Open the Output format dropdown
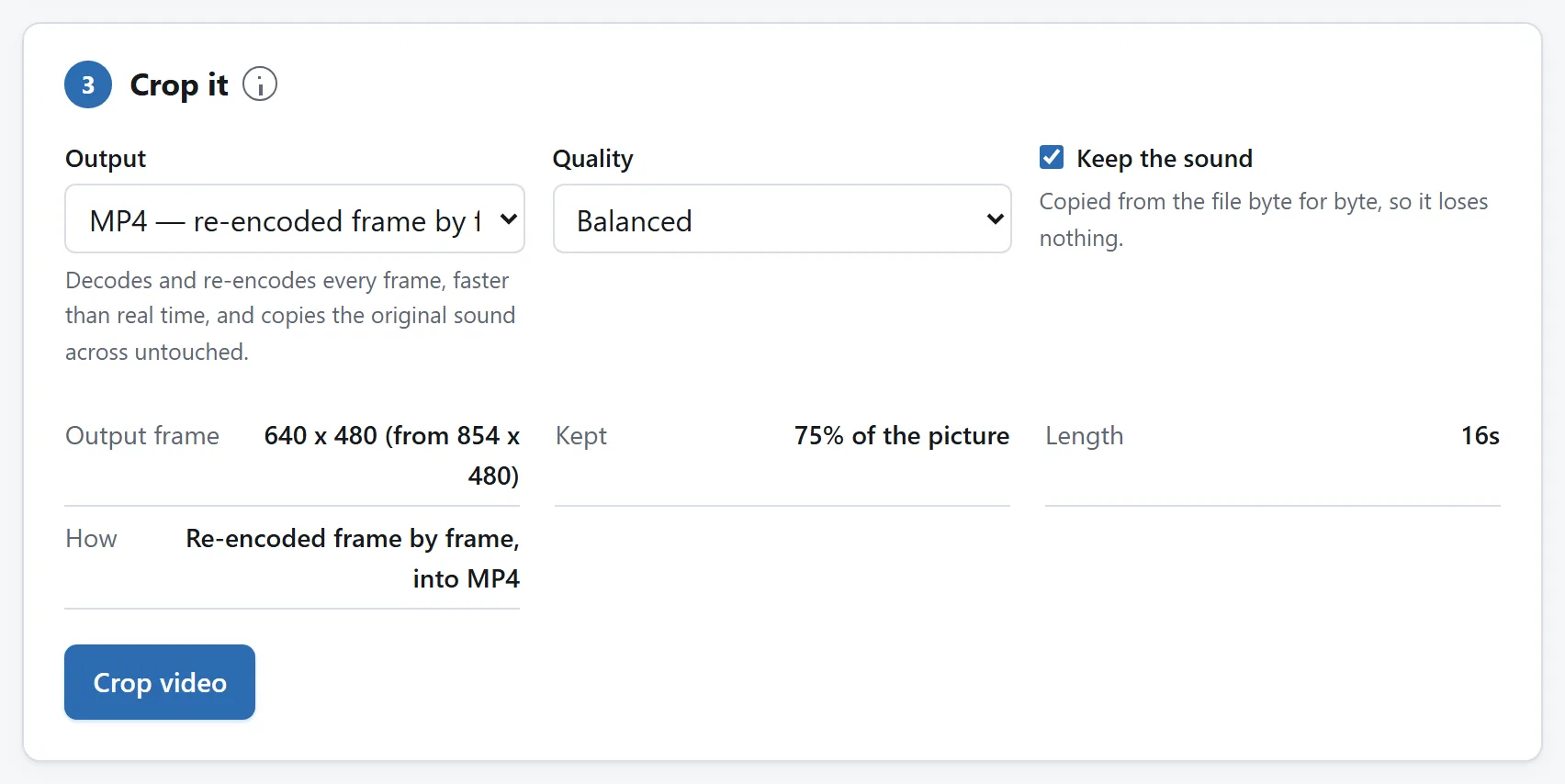Image resolution: width=1565 pixels, height=784 pixels. click(x=295, y=218)
